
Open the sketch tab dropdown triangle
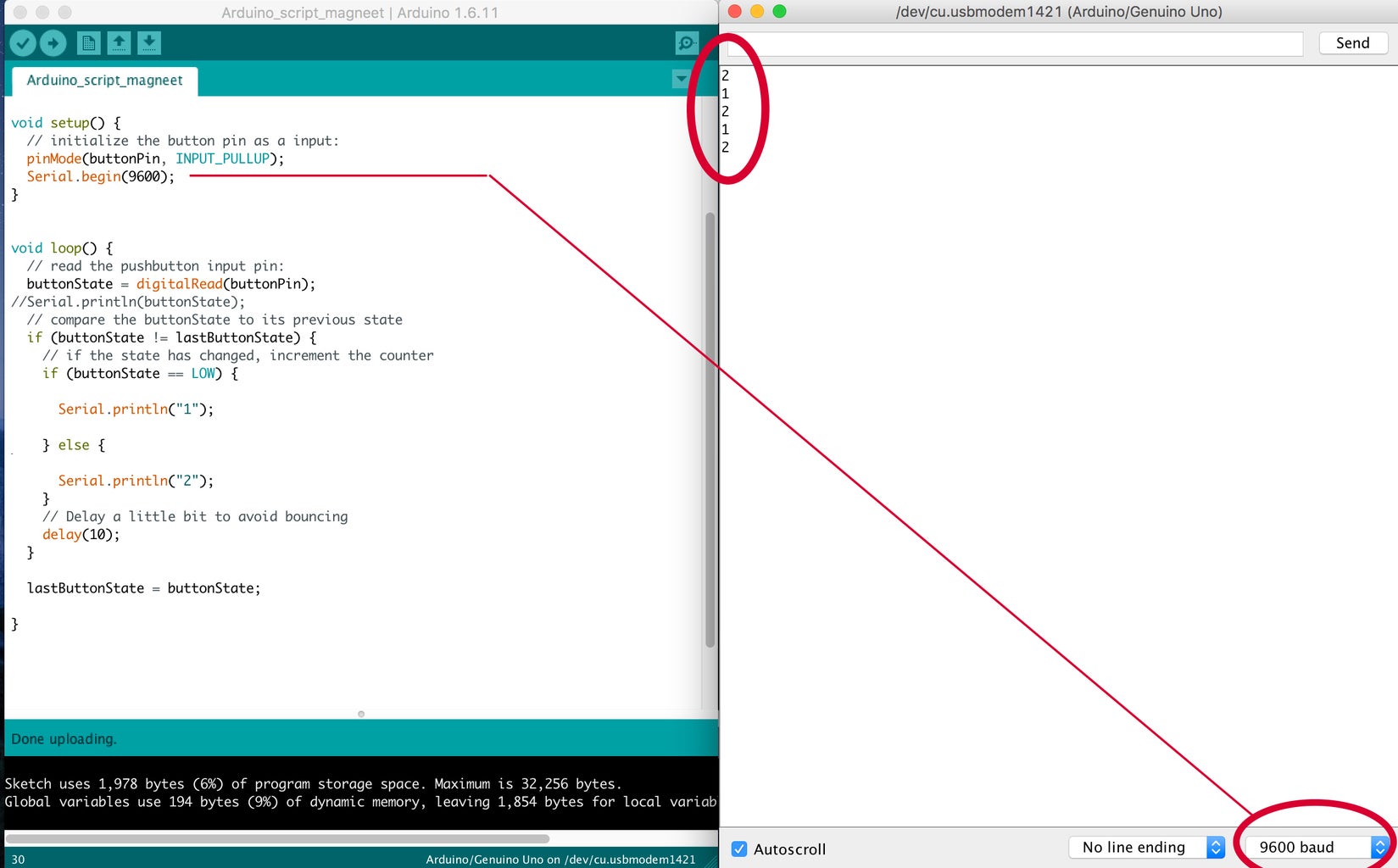tap(681, 79)
